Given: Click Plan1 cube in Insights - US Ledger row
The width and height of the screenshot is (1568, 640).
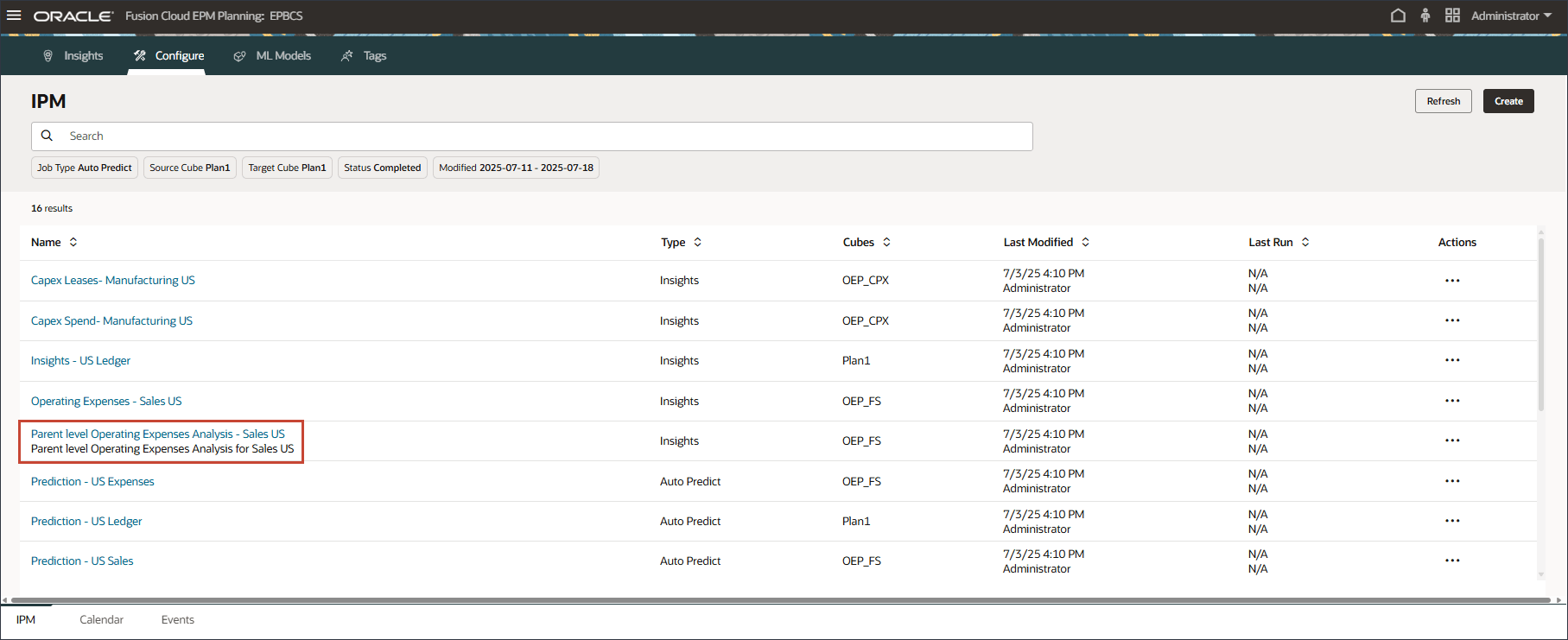Looking at the screenshot, I should pos(856,361).
